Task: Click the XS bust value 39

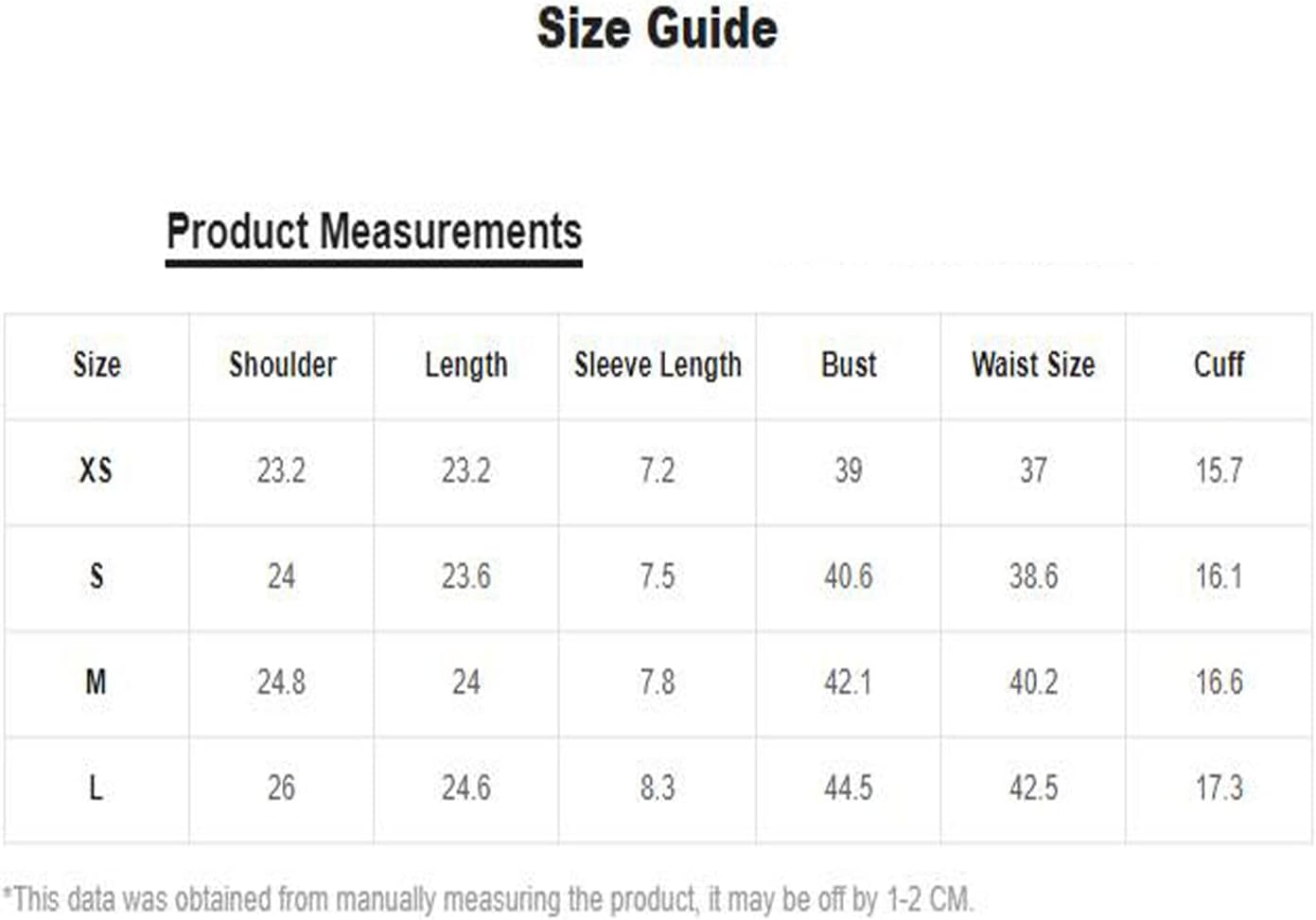Action: click(849, 470)
